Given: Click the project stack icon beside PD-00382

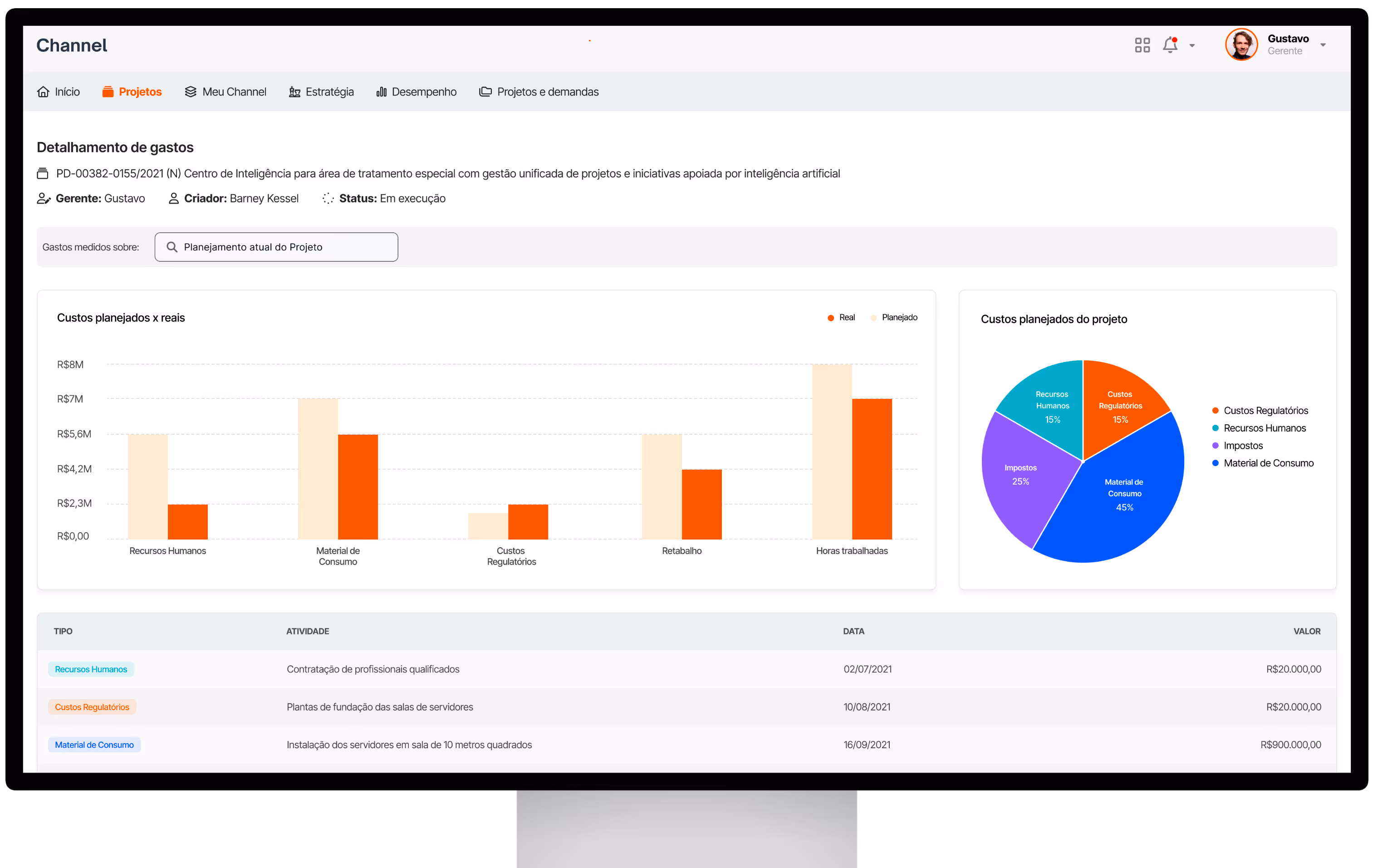Looking at the screenshot, I should [43, 173].
